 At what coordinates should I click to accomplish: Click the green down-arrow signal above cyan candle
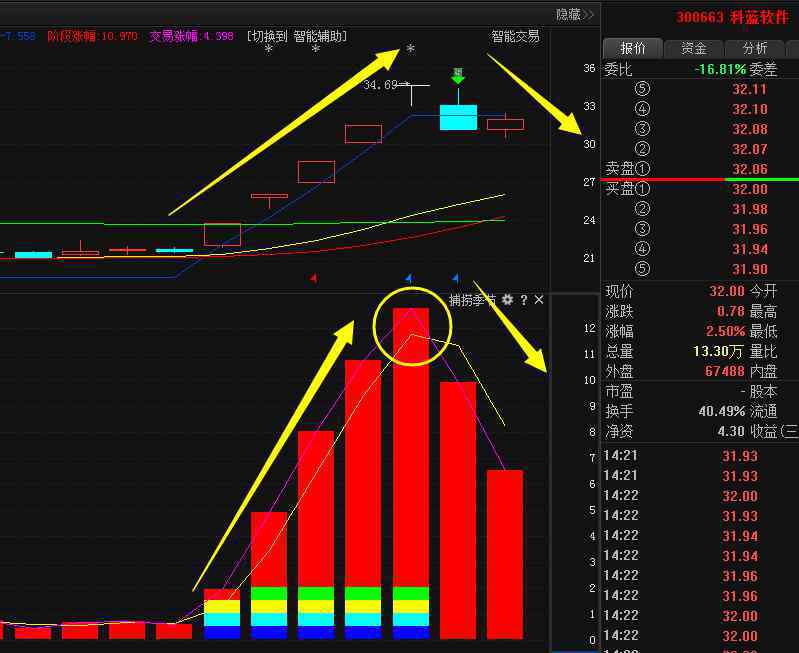coord(458,76)
